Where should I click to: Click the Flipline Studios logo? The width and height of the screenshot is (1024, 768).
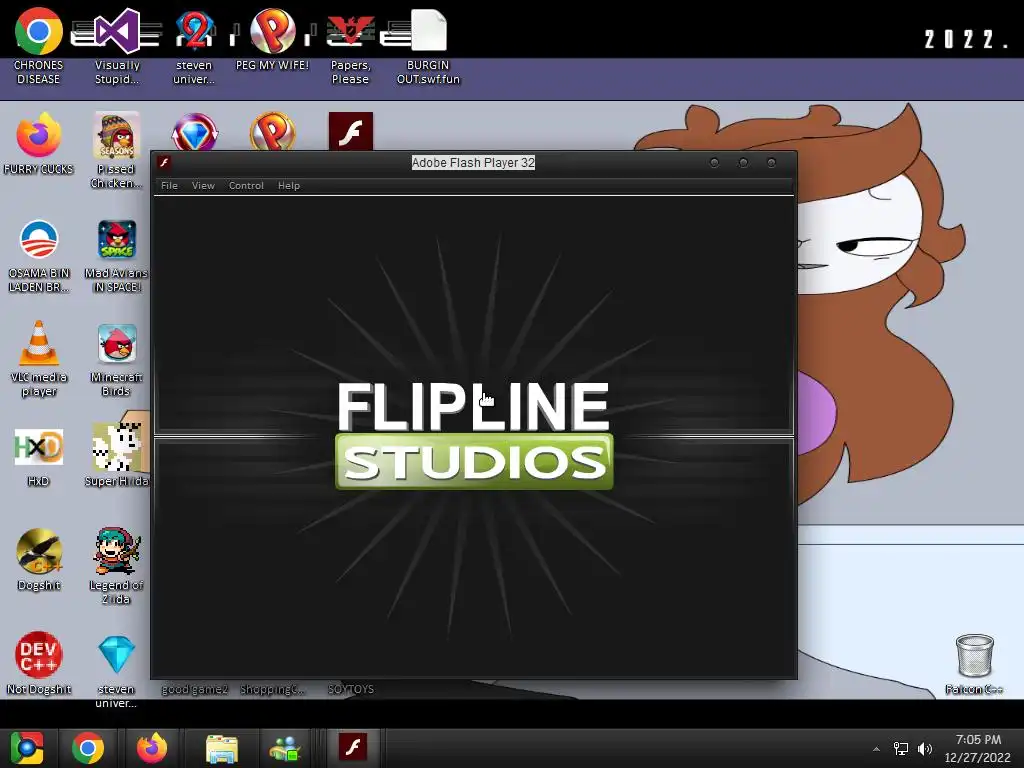(474, 435)
